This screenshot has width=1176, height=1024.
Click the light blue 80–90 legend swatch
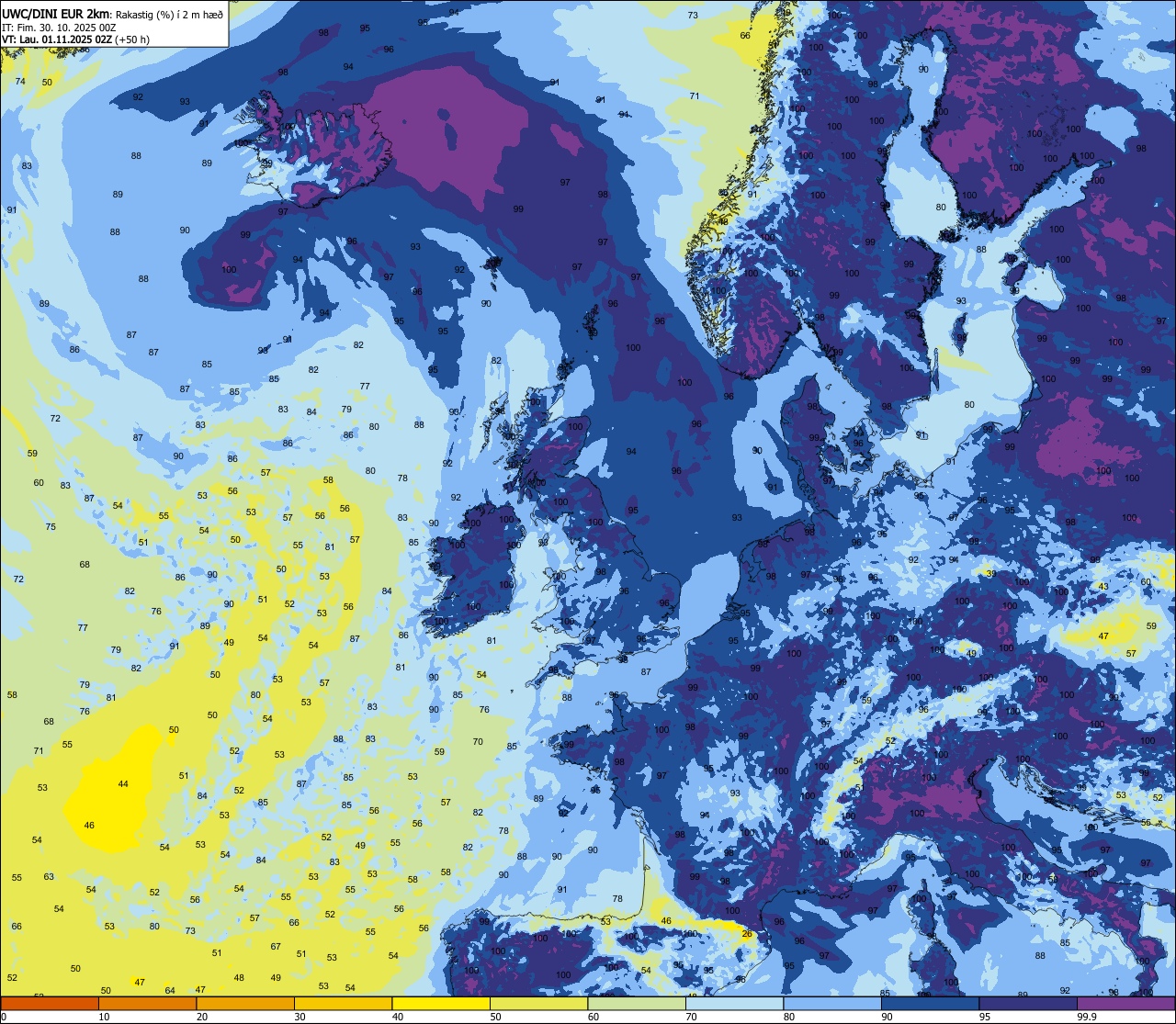[x=832, y=1003]
